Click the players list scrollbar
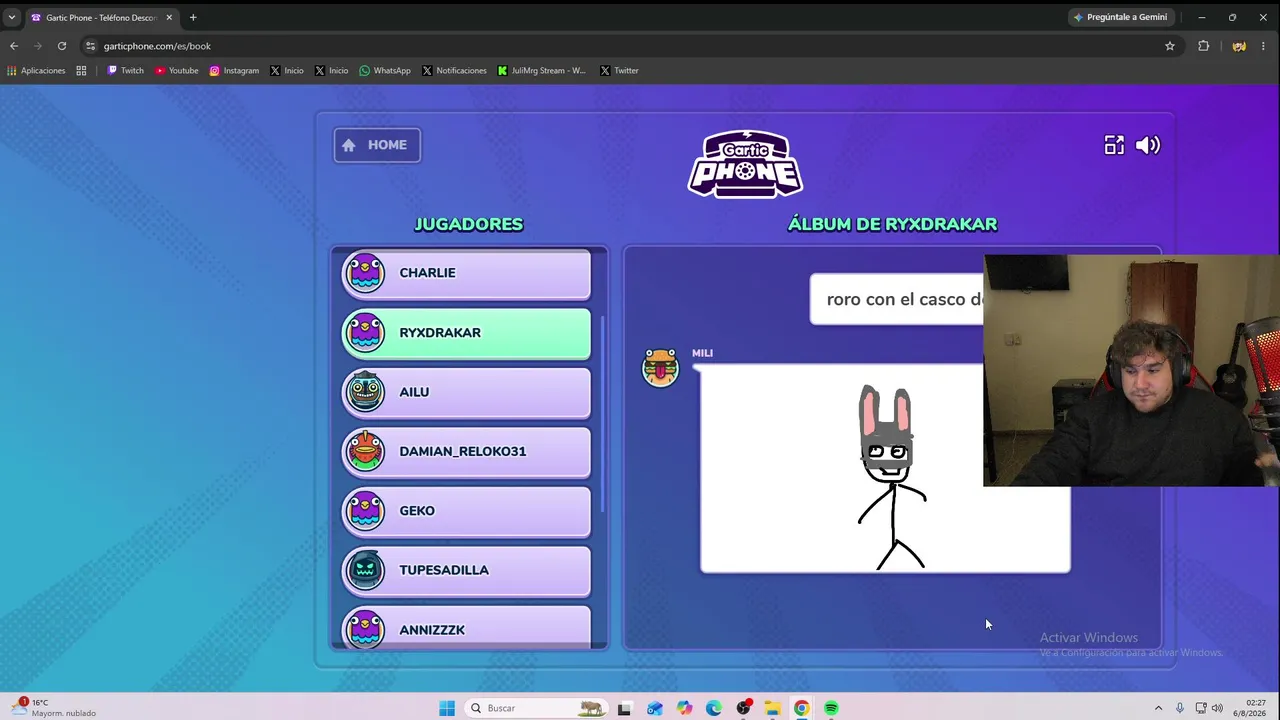 (603, 413)
